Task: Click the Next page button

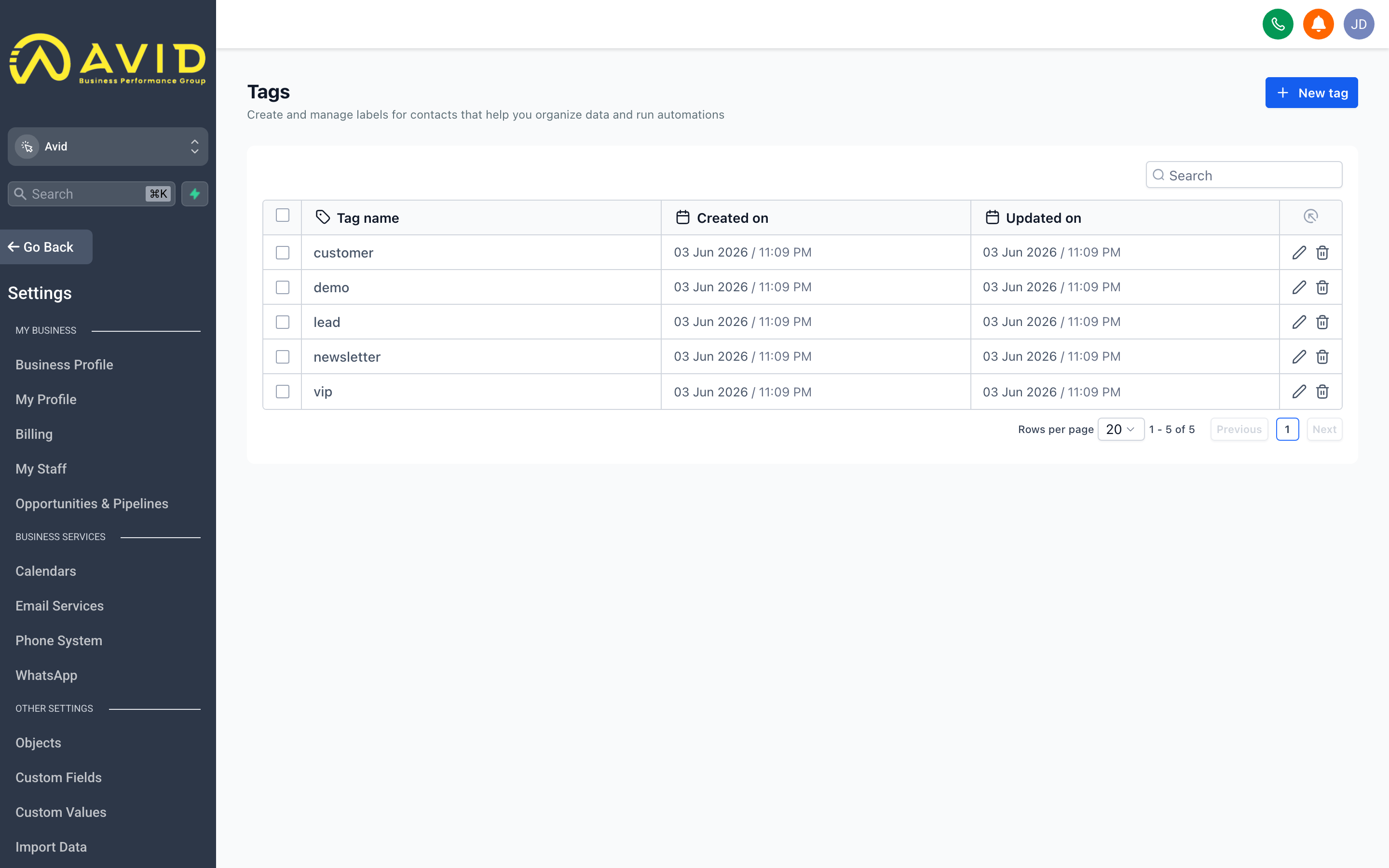Action: (x=1324, y=429)
